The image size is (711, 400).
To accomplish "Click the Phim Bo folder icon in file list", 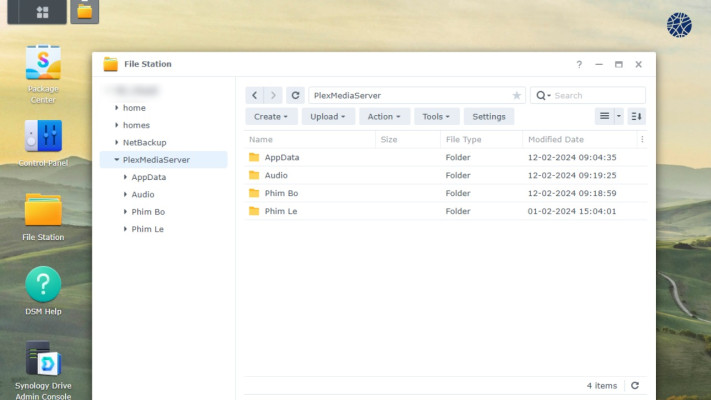I will [x=254, y=193].
